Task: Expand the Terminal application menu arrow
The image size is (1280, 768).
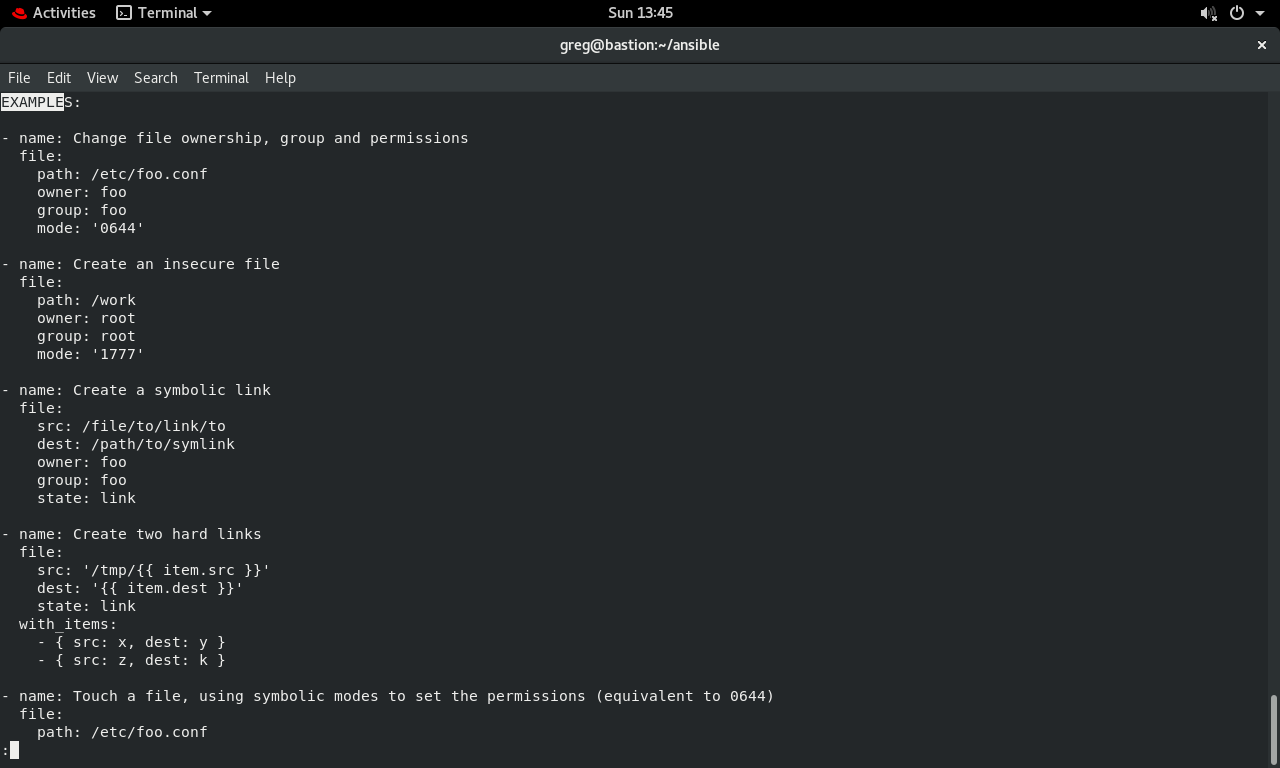Action: (207, 13)
